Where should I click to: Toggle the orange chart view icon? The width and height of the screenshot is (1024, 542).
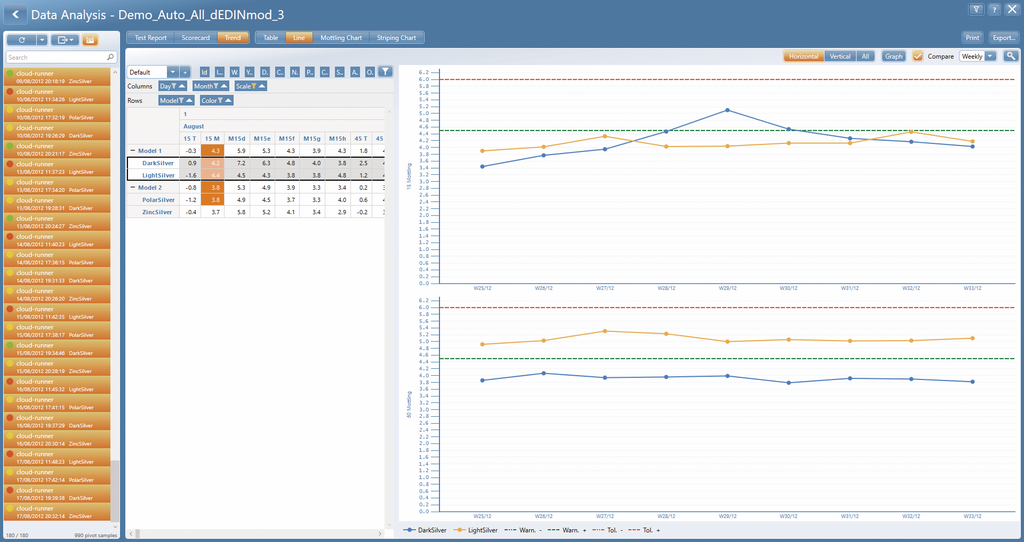pos(90,40)
